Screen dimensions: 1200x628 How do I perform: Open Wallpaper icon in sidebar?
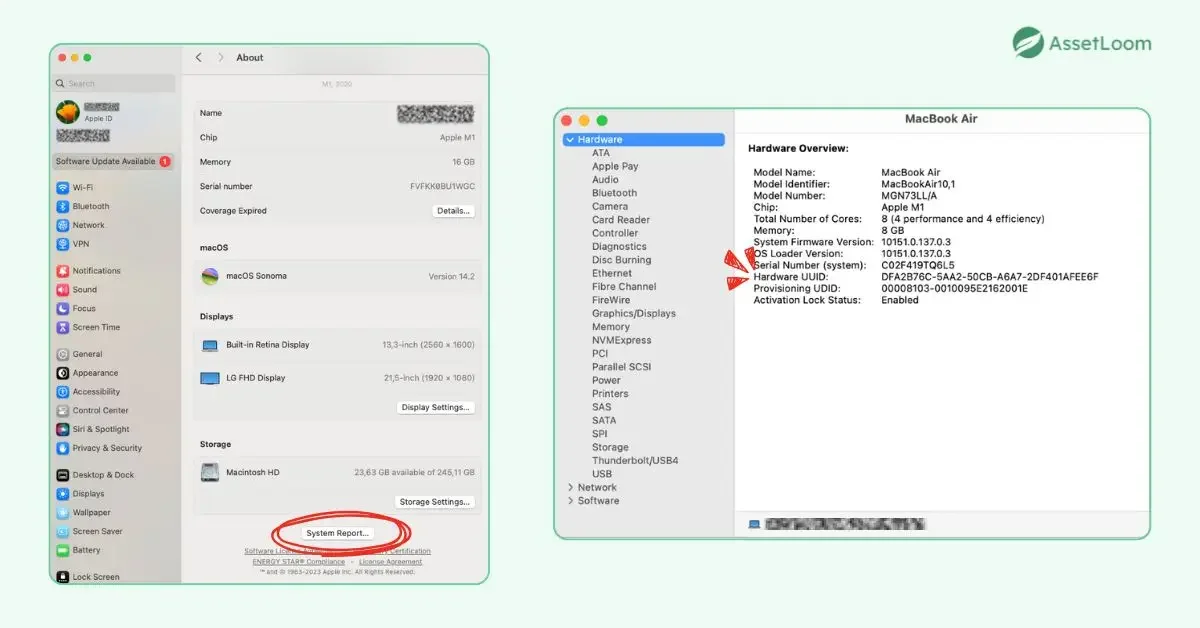[x=63, y=512]
